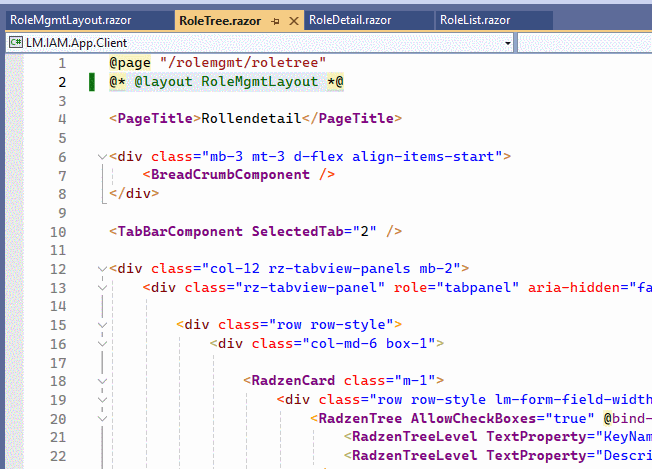This screenshot has height=469, width=652.
Task: Click TabBarComponent on line 10
Action: point(180,231)
